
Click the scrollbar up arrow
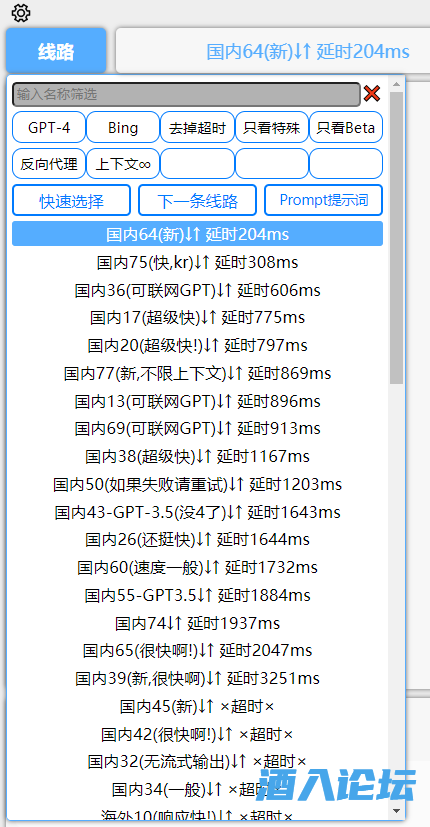pyautogui.click(x=397, y=84)
